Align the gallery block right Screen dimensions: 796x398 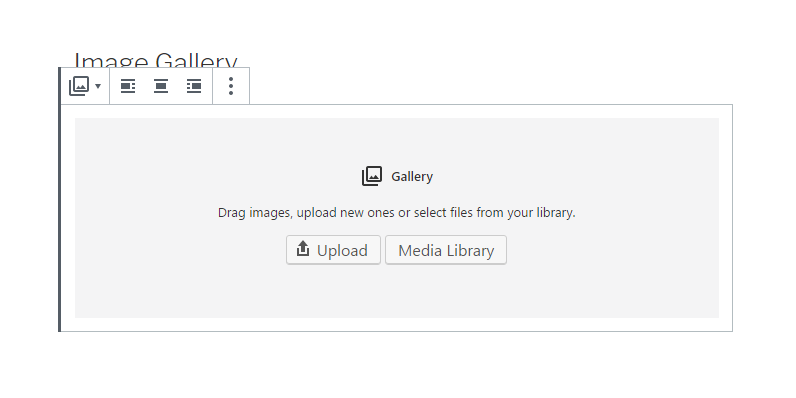(x=194, y=86)
